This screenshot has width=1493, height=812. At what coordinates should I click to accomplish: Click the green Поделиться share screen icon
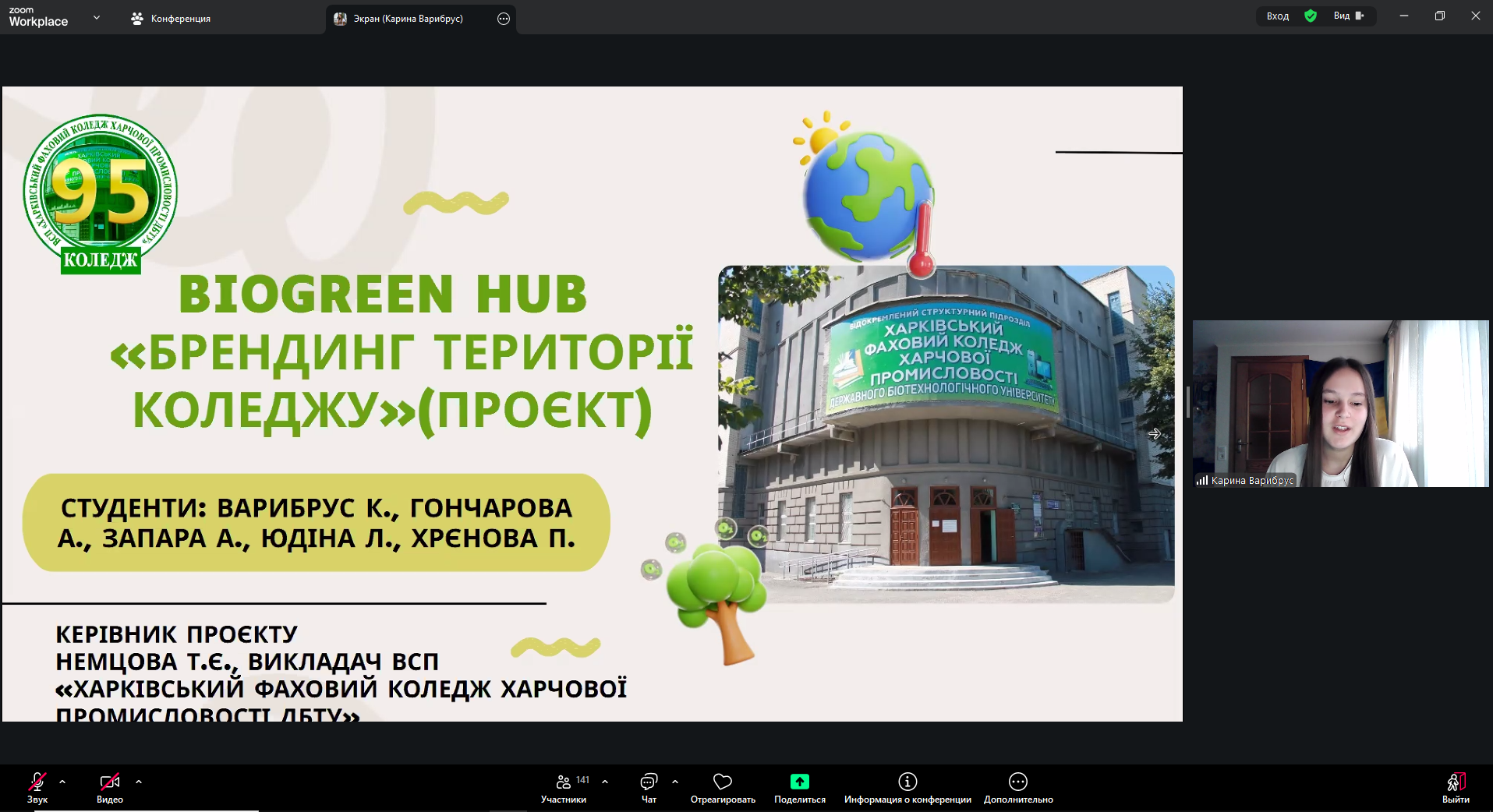(799, 782)
